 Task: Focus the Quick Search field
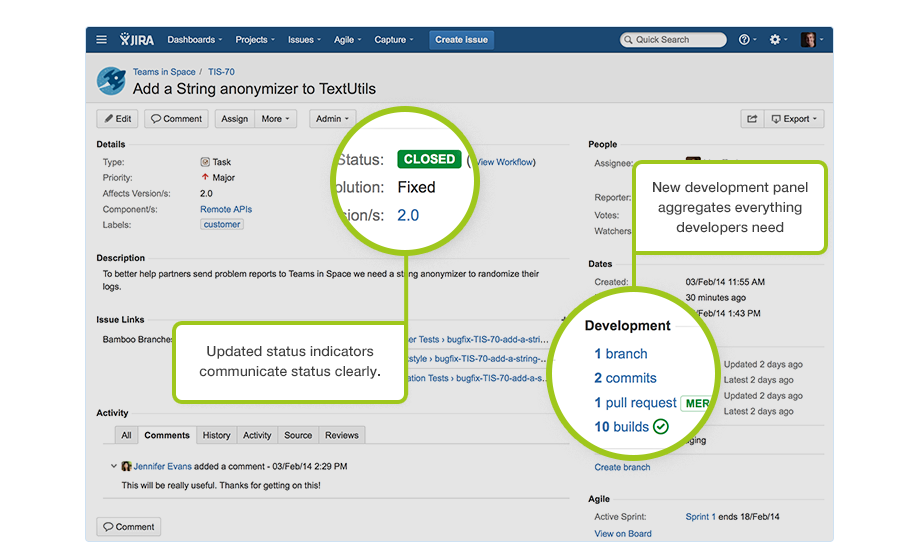pos(673,40)
